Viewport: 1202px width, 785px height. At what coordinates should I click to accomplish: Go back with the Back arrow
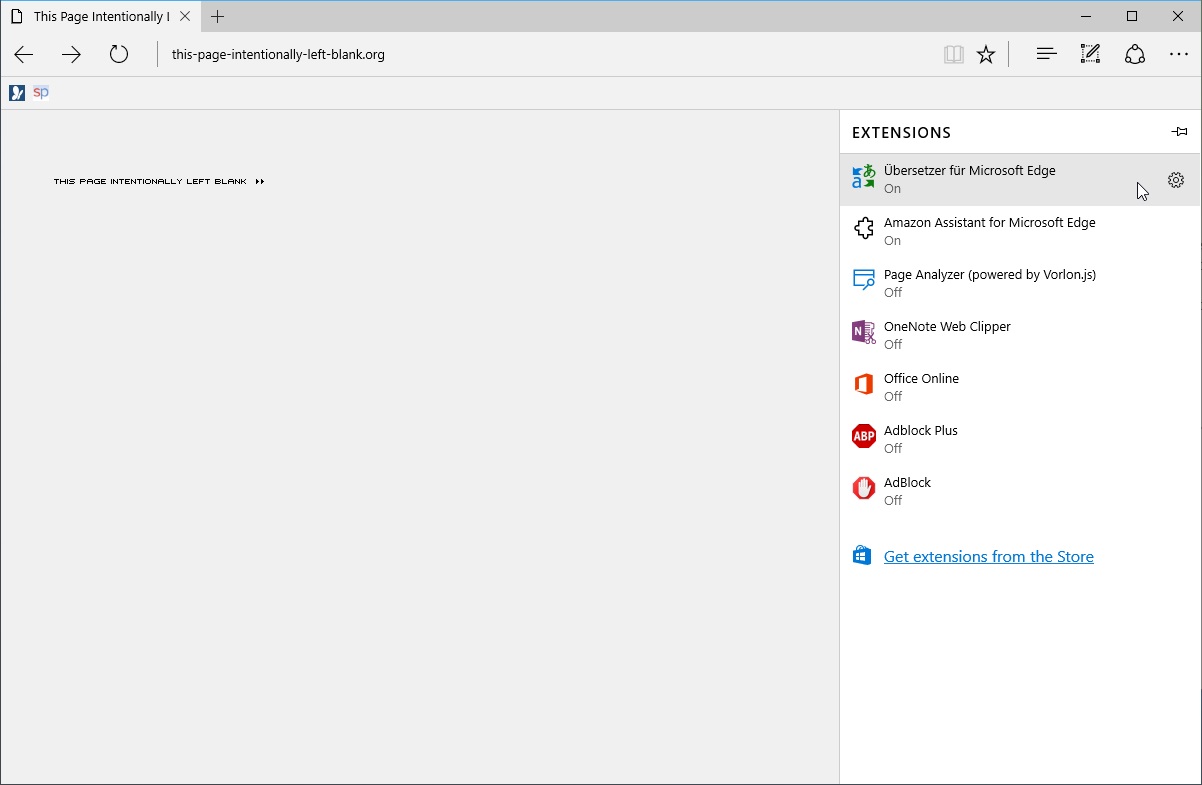[24, 55]
